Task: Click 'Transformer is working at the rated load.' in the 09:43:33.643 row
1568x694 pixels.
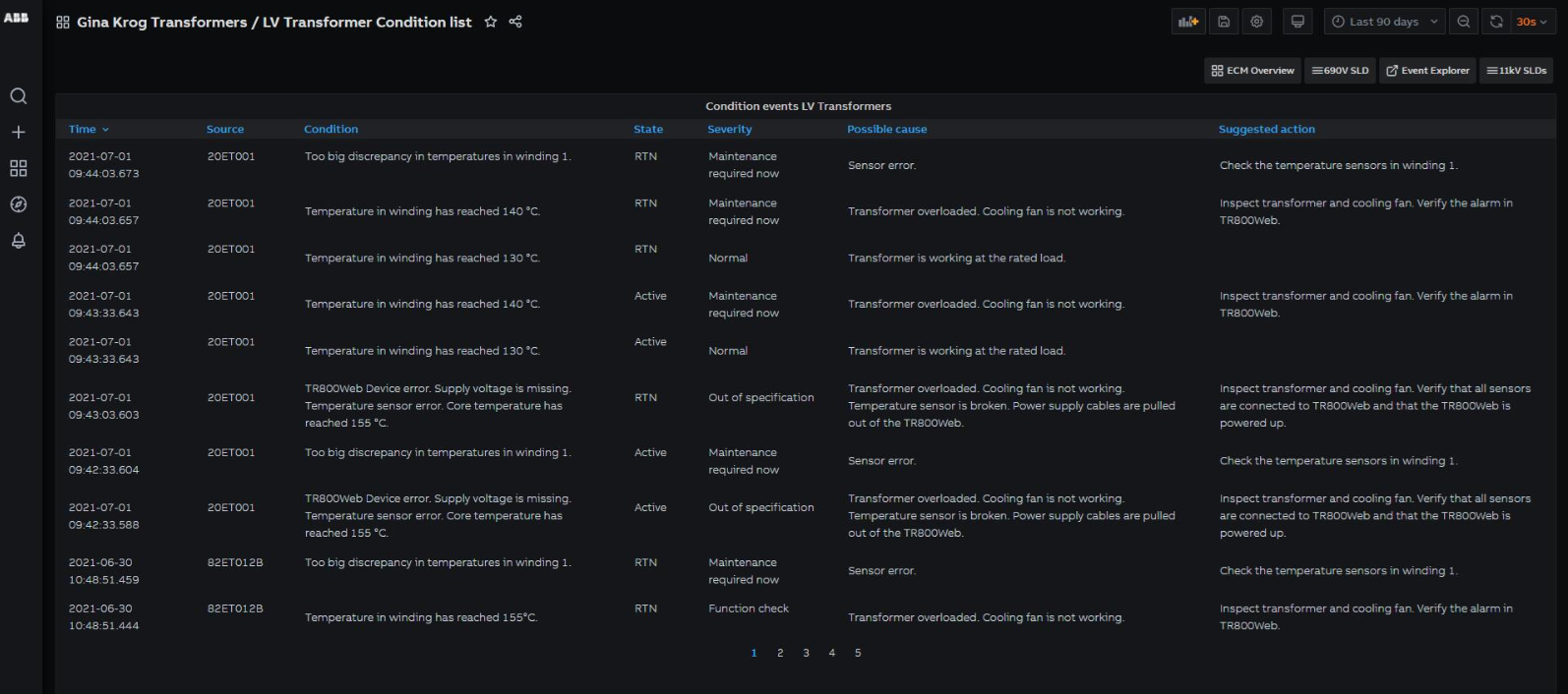Action: (x=956, y=350)
